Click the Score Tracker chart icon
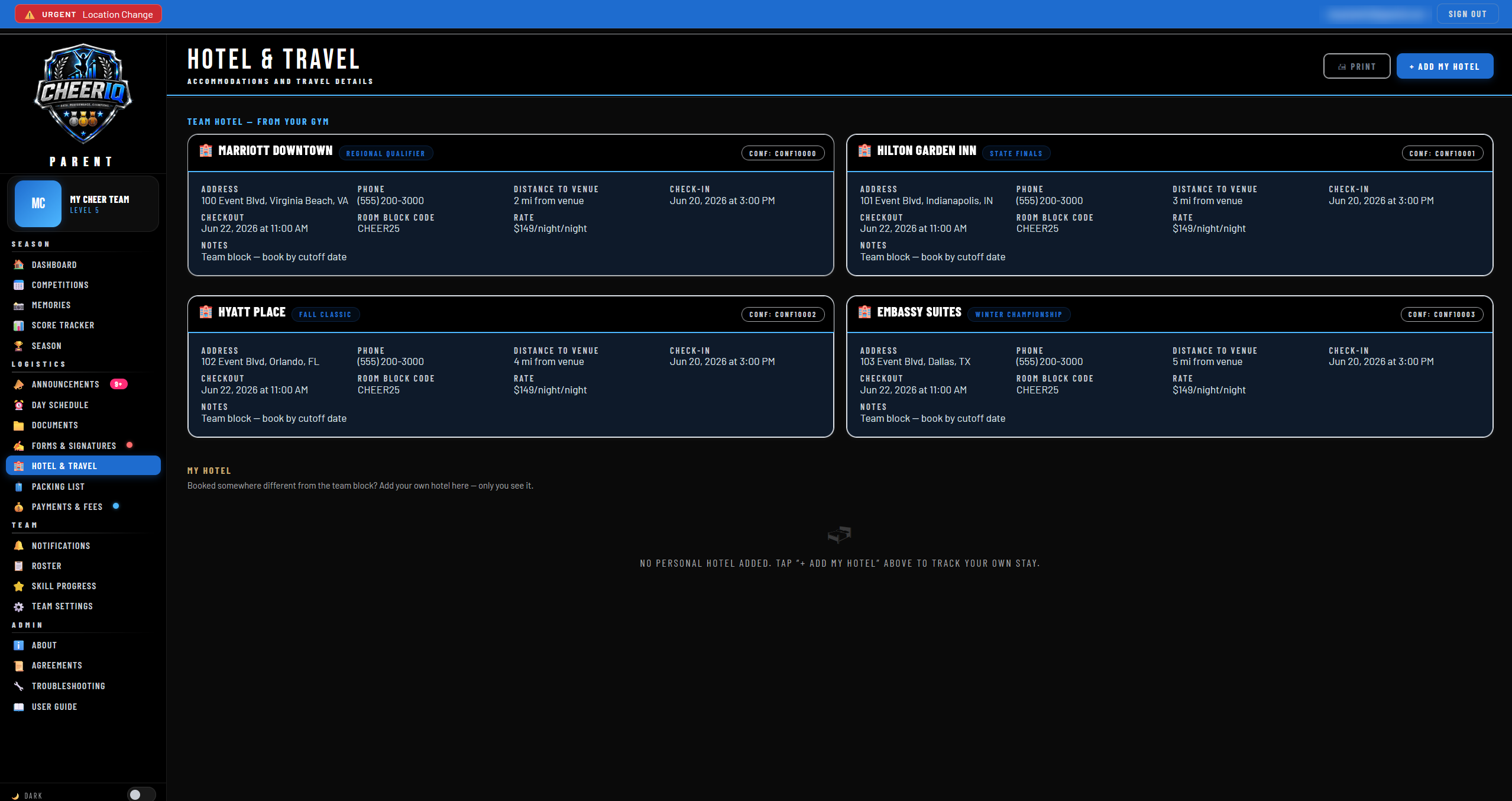 [19, 325]
